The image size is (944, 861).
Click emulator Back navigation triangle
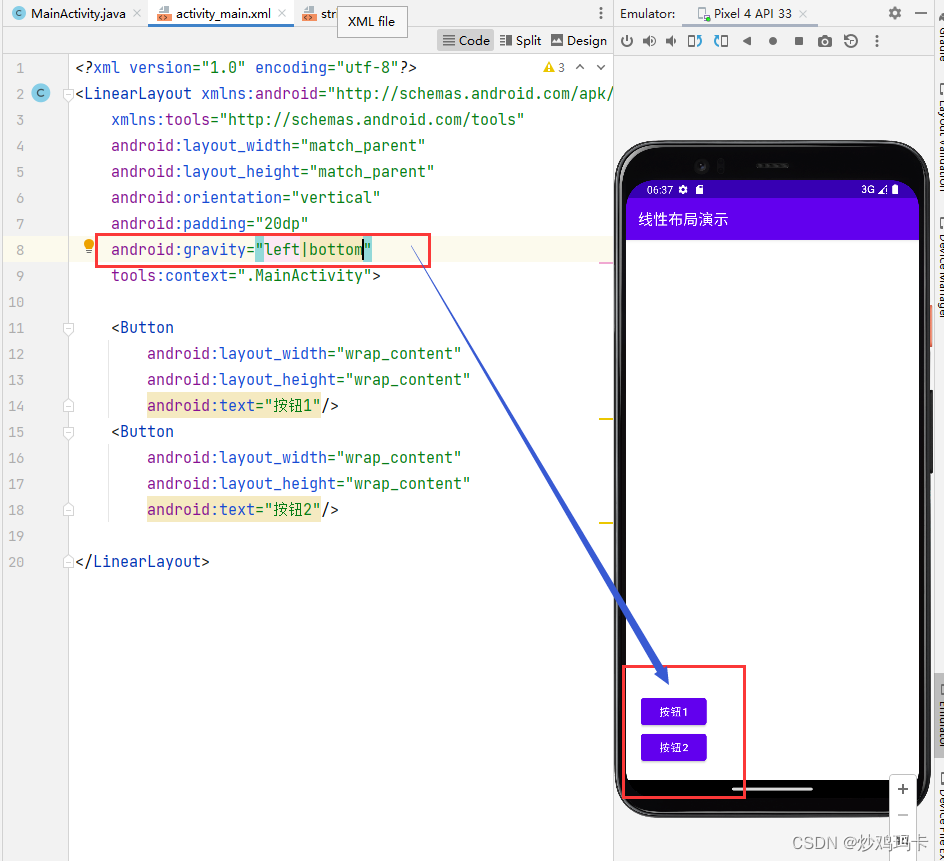[747, 41]
